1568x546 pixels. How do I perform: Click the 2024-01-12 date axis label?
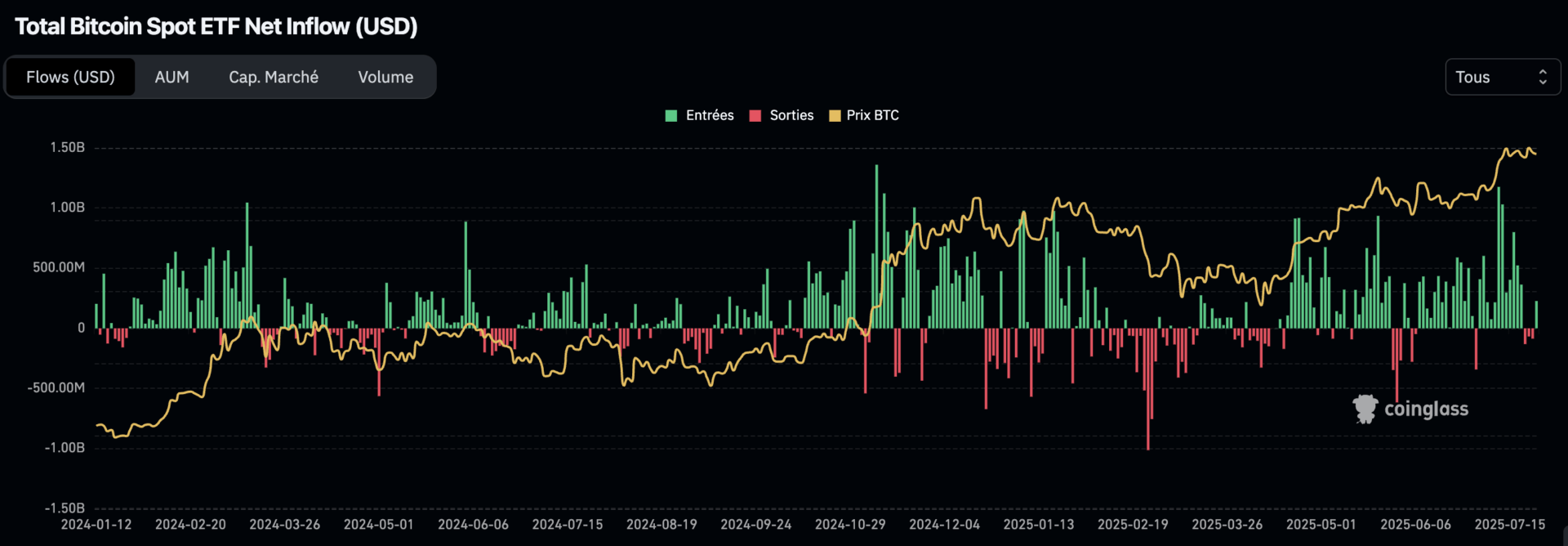(96, 524)
